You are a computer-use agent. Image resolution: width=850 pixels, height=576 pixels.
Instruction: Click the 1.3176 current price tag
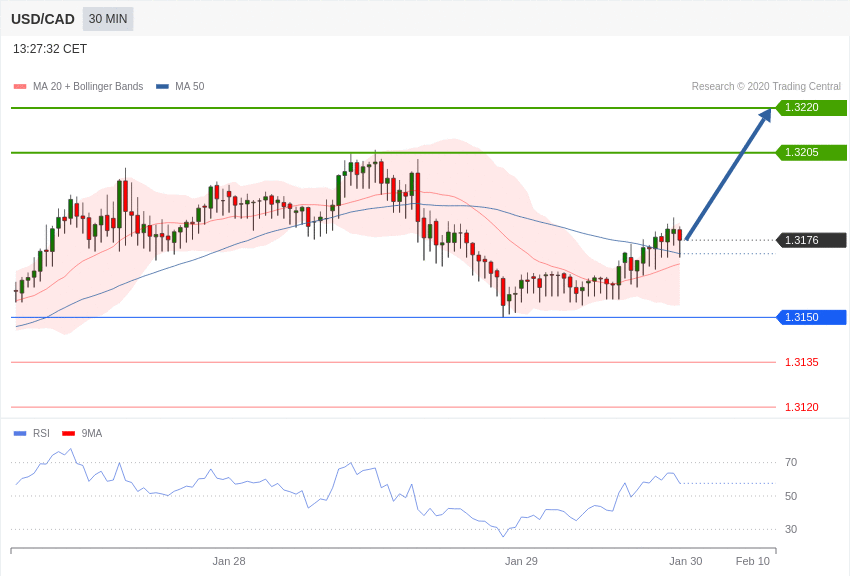tap(811, 240)
